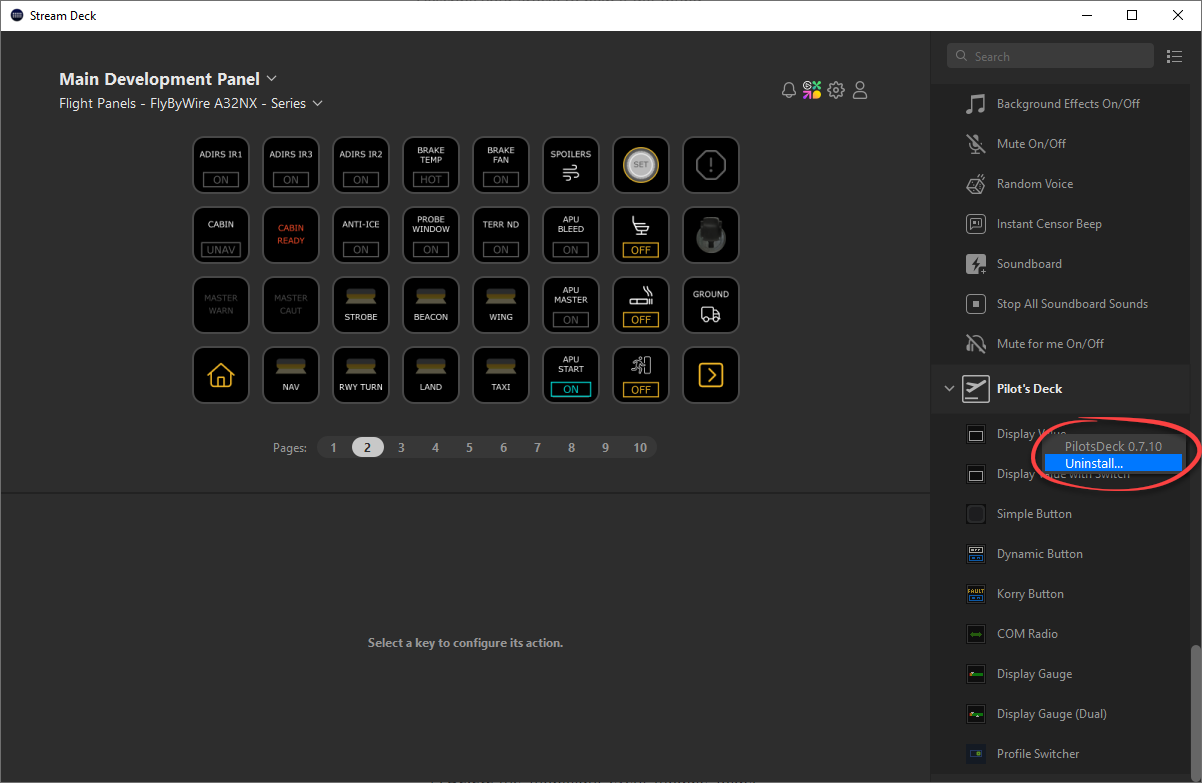The height and width of the screenshot is (783, 1202).
Task: Select the ADIRS IR1 key
Action: [x=221, y=165]
